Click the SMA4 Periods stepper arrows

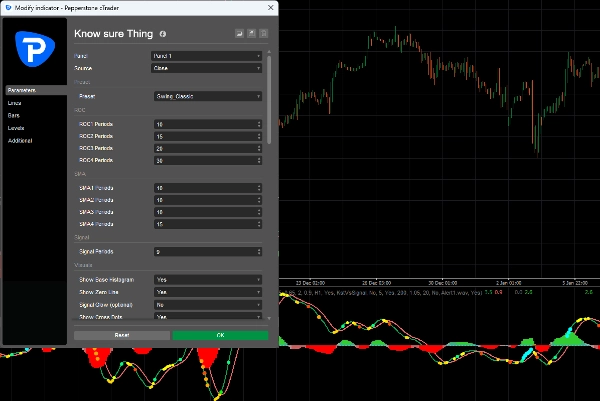click(x=259, y=224)
